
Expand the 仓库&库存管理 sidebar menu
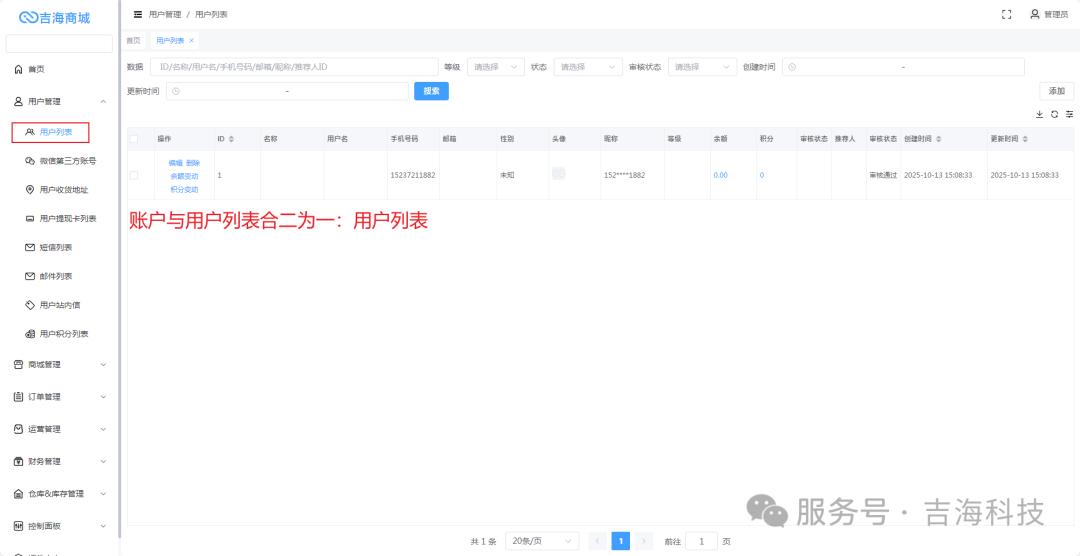(x=60, y=493)
